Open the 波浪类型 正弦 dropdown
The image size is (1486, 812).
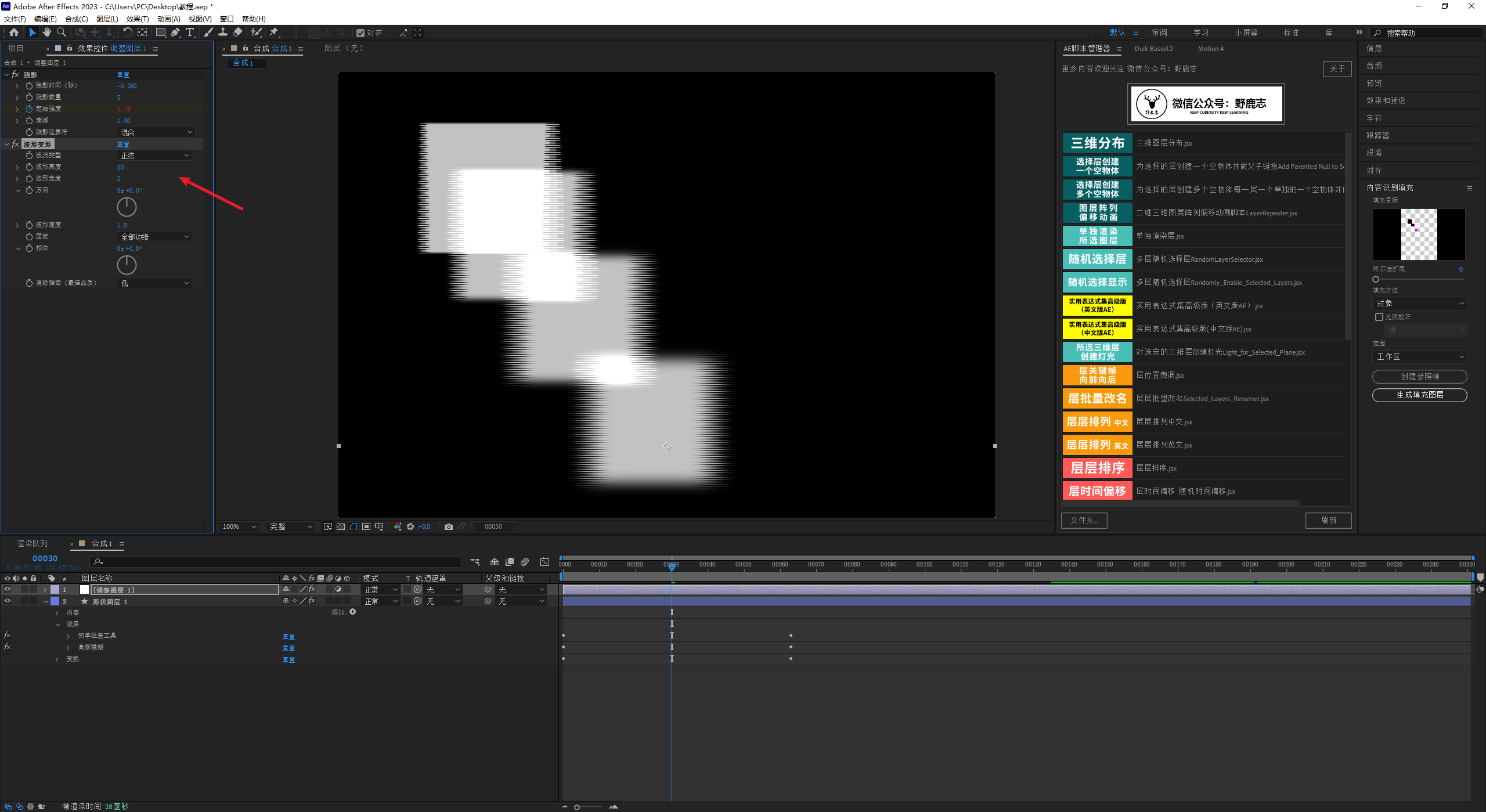tap(155, 156)
